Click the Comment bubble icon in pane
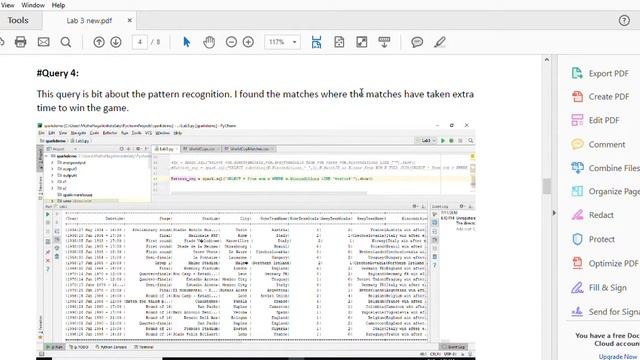Viewport: 640px width, 360px height. coord(577,144)
